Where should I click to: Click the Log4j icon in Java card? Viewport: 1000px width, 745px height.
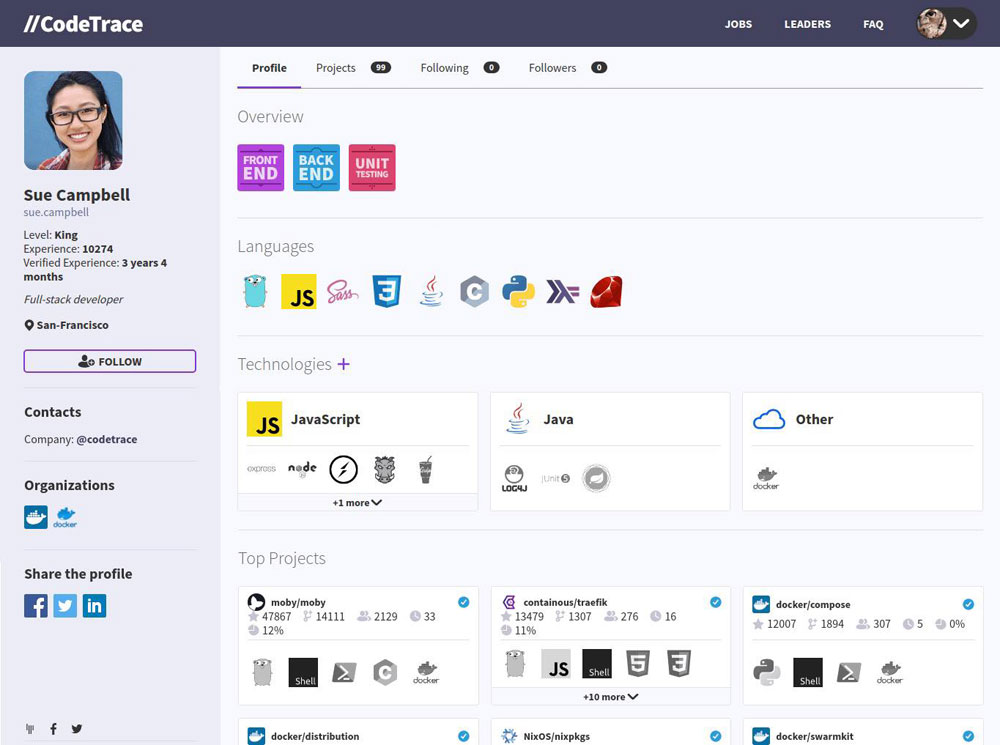pos(514,478)
